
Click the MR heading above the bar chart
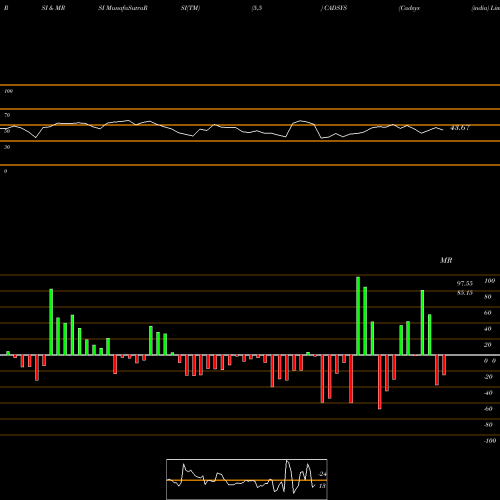tap(446, 260)
